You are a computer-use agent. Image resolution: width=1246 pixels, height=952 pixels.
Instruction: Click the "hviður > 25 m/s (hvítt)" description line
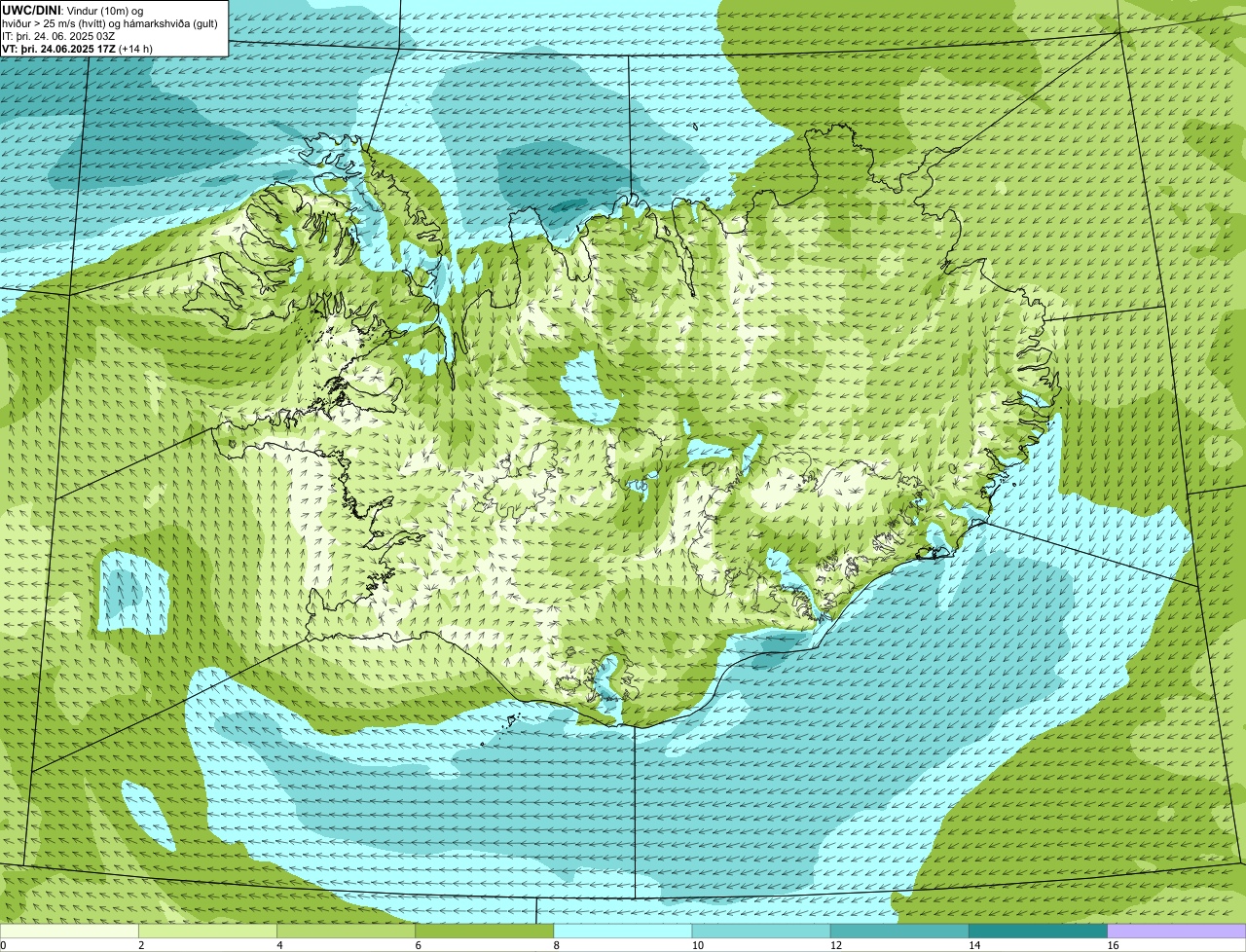[x=111, y=22]
